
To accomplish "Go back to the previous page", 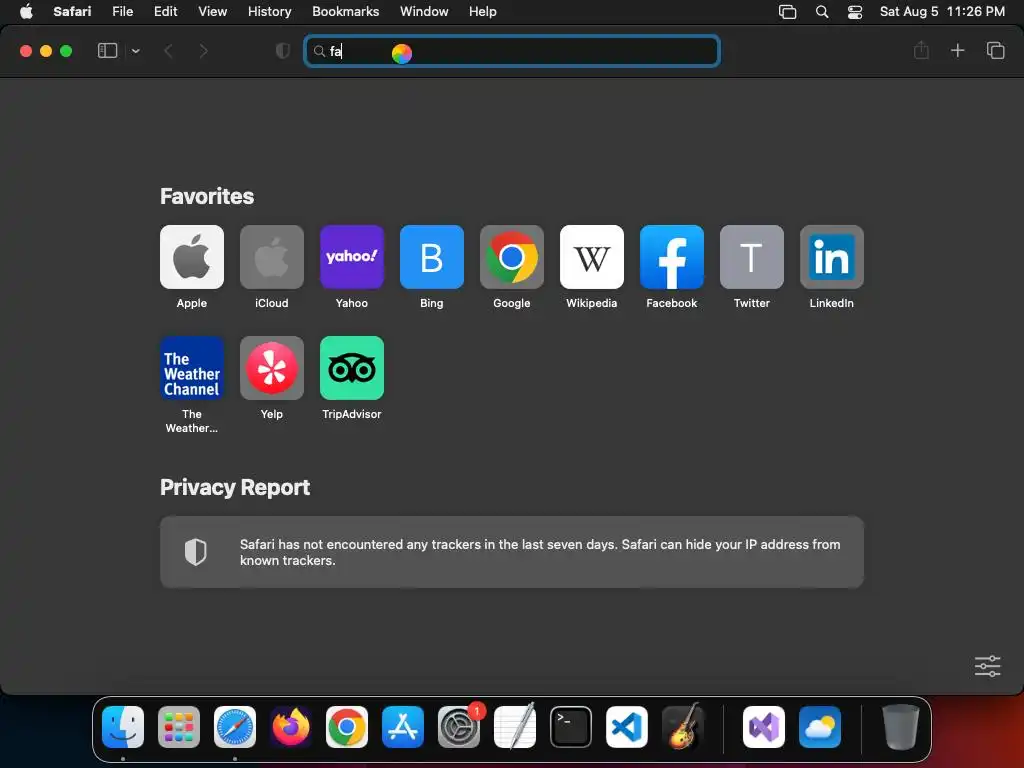I will click(x=168, y=51).
